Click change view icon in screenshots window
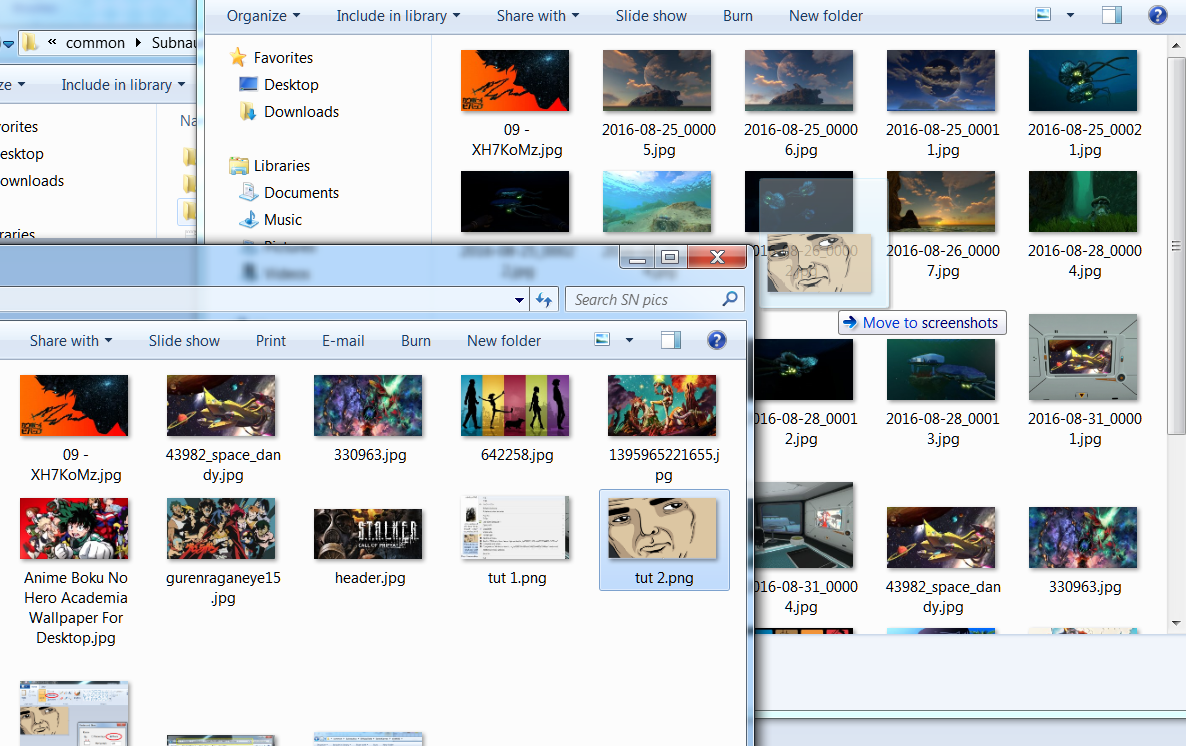 (x=1043, y=14)
